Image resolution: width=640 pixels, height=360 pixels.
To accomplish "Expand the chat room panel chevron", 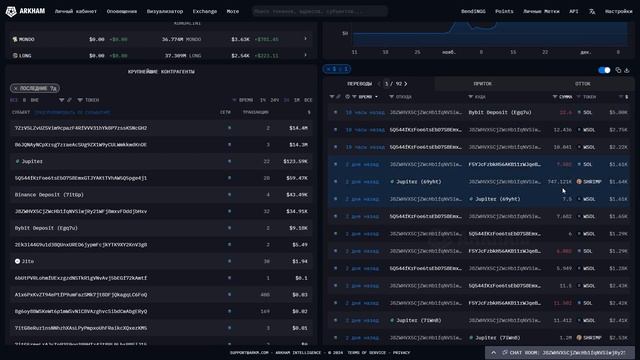I will tap(493, 352).
